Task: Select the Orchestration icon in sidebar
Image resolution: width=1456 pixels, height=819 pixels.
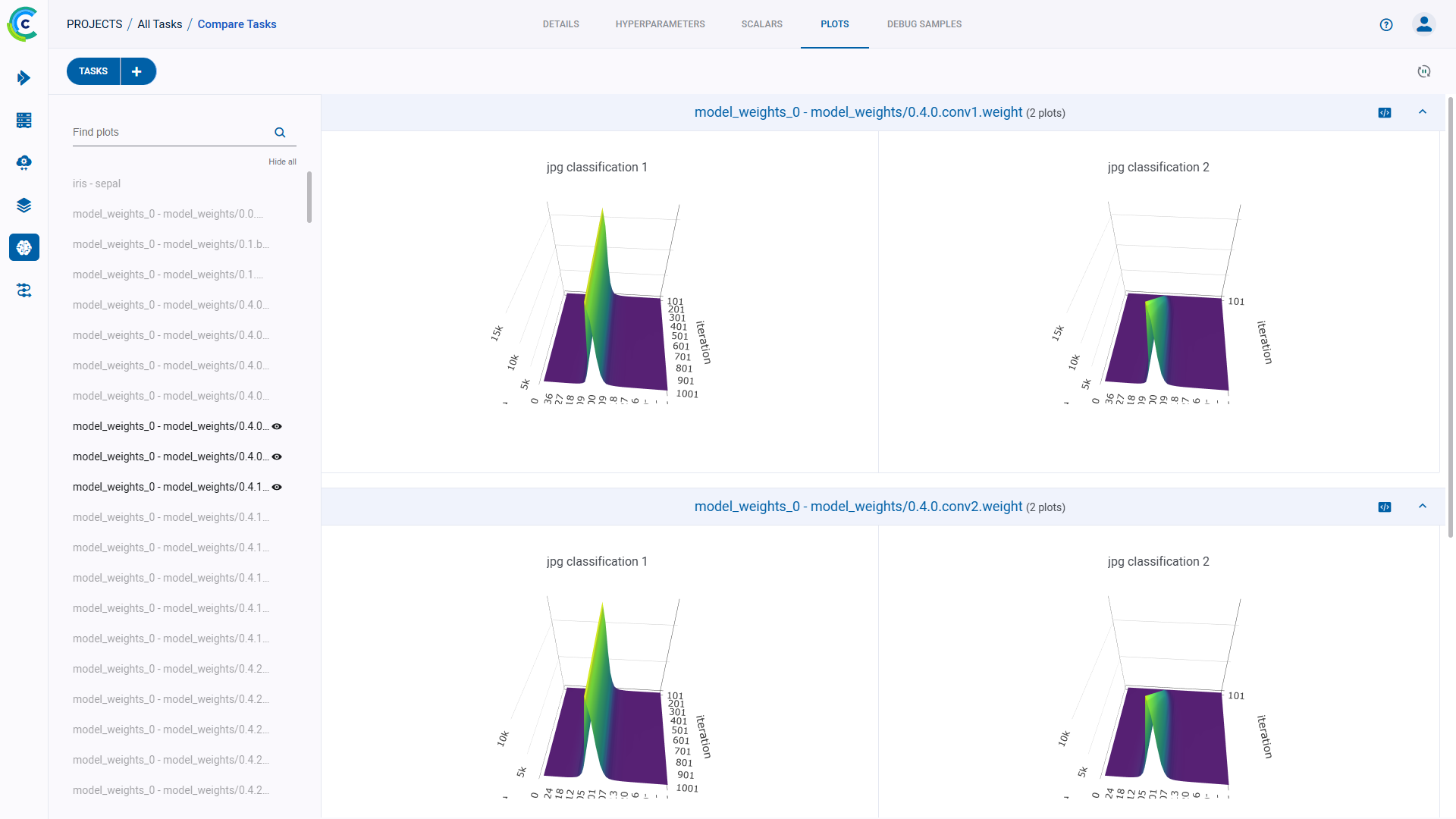Action: (x=24, y=290)
